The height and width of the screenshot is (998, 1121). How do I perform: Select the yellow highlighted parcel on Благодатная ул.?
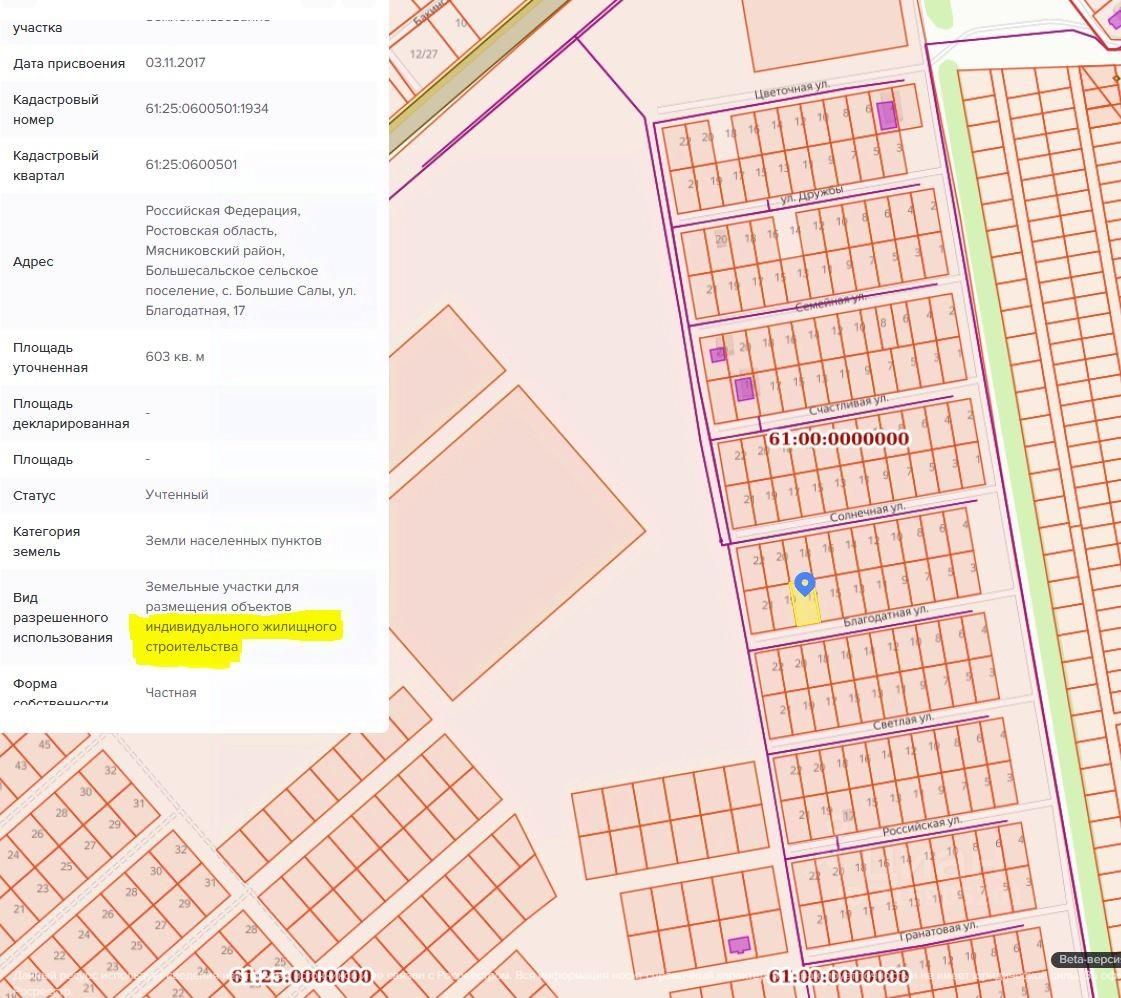coord(806,607)
